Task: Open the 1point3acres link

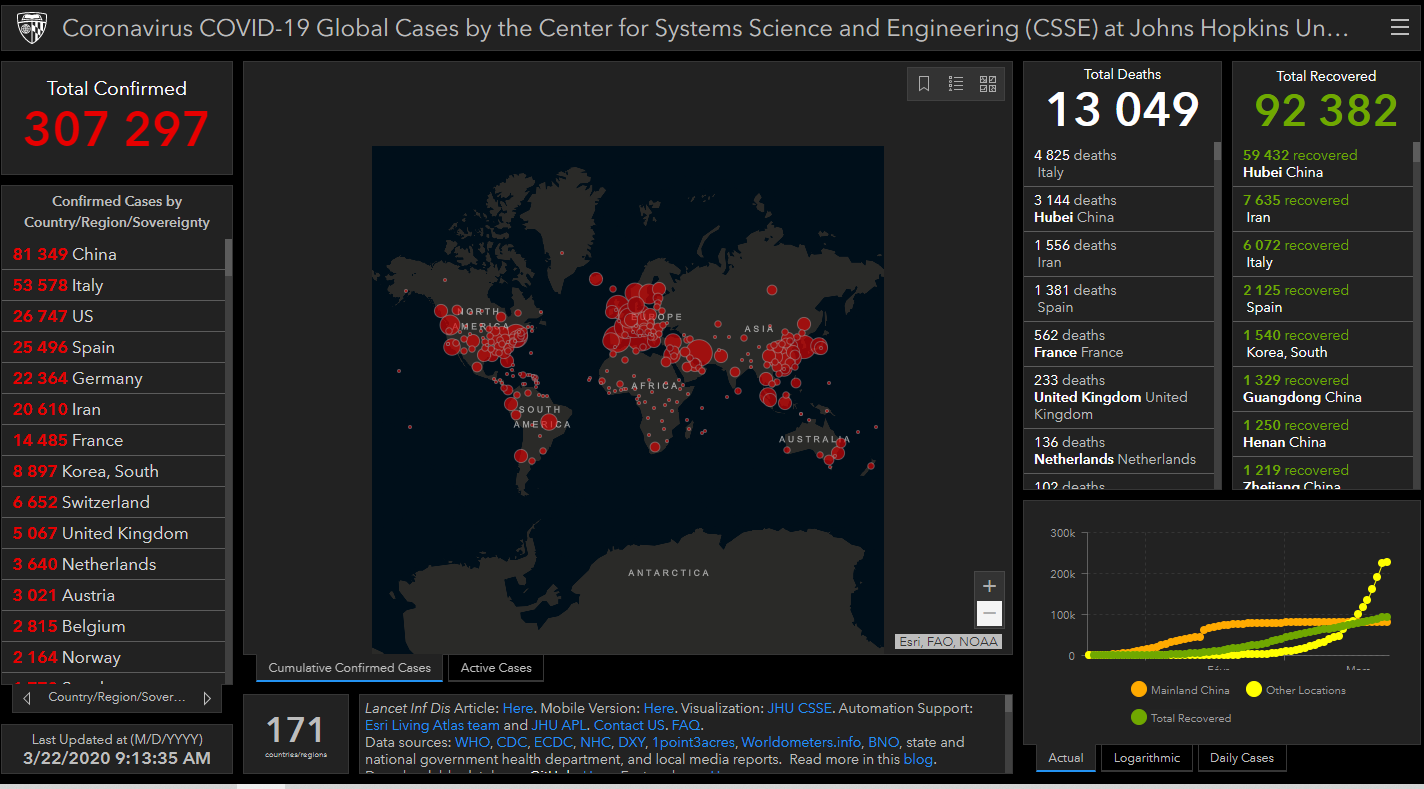Action: 693,742
